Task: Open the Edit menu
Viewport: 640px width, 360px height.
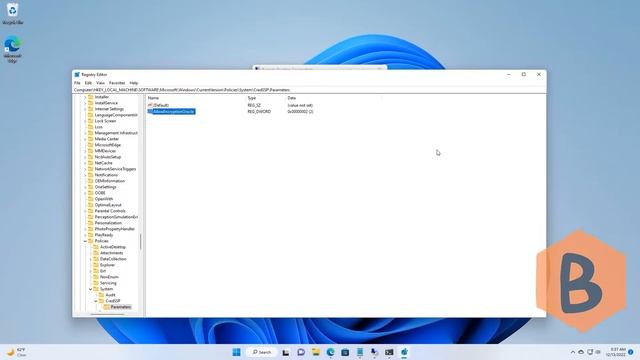Action: (88, 83)
